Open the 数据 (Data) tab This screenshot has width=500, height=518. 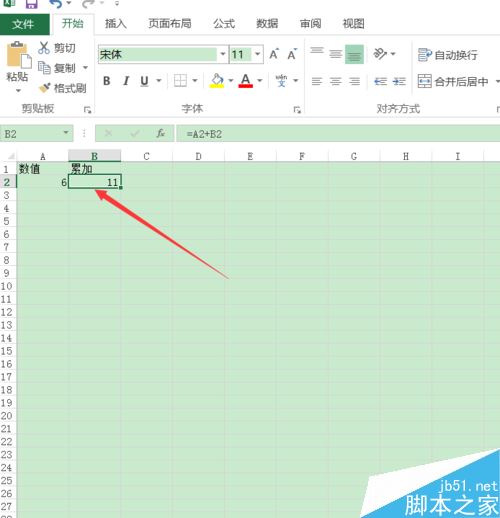coord(267,24)
